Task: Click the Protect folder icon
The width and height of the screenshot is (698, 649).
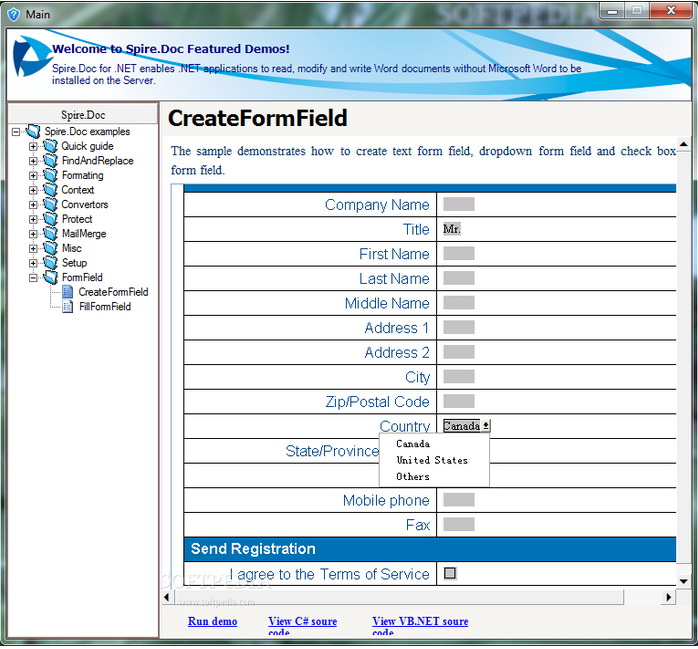Action: pos(50,219)
